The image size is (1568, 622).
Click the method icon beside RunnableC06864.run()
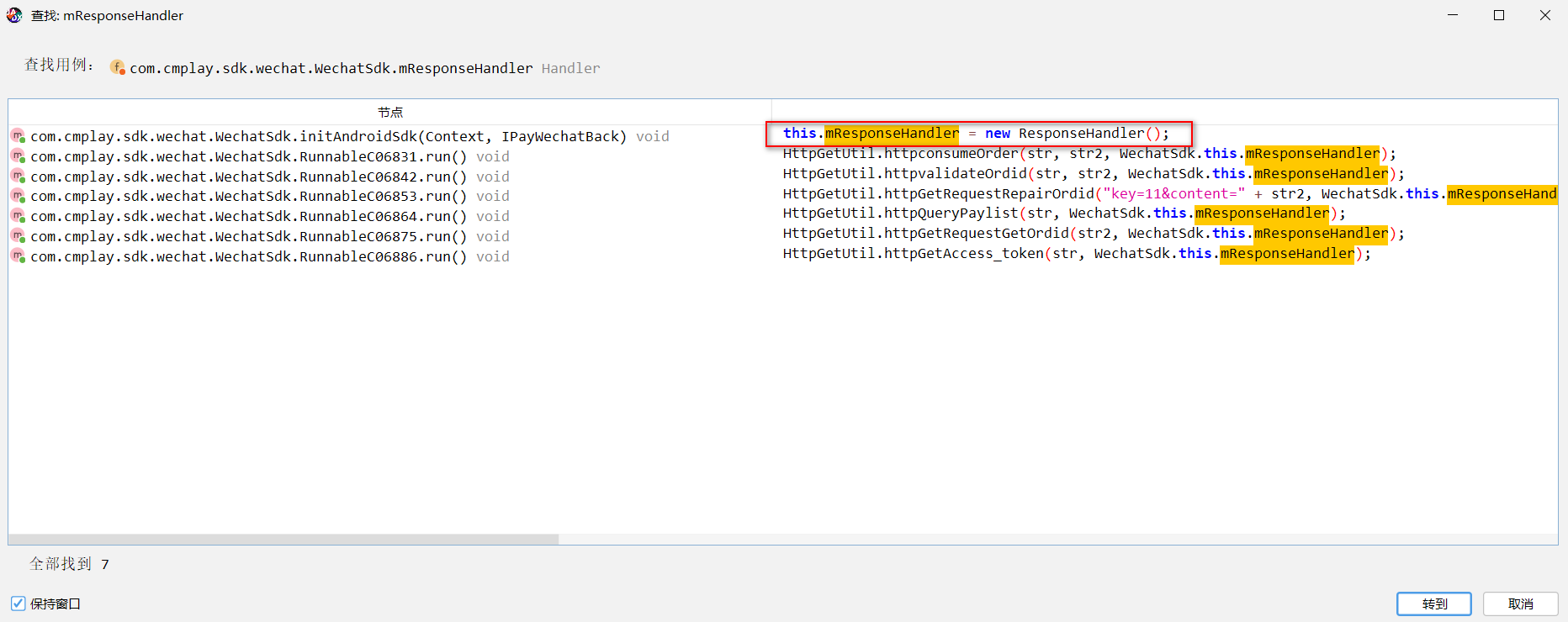coord(18,216)
